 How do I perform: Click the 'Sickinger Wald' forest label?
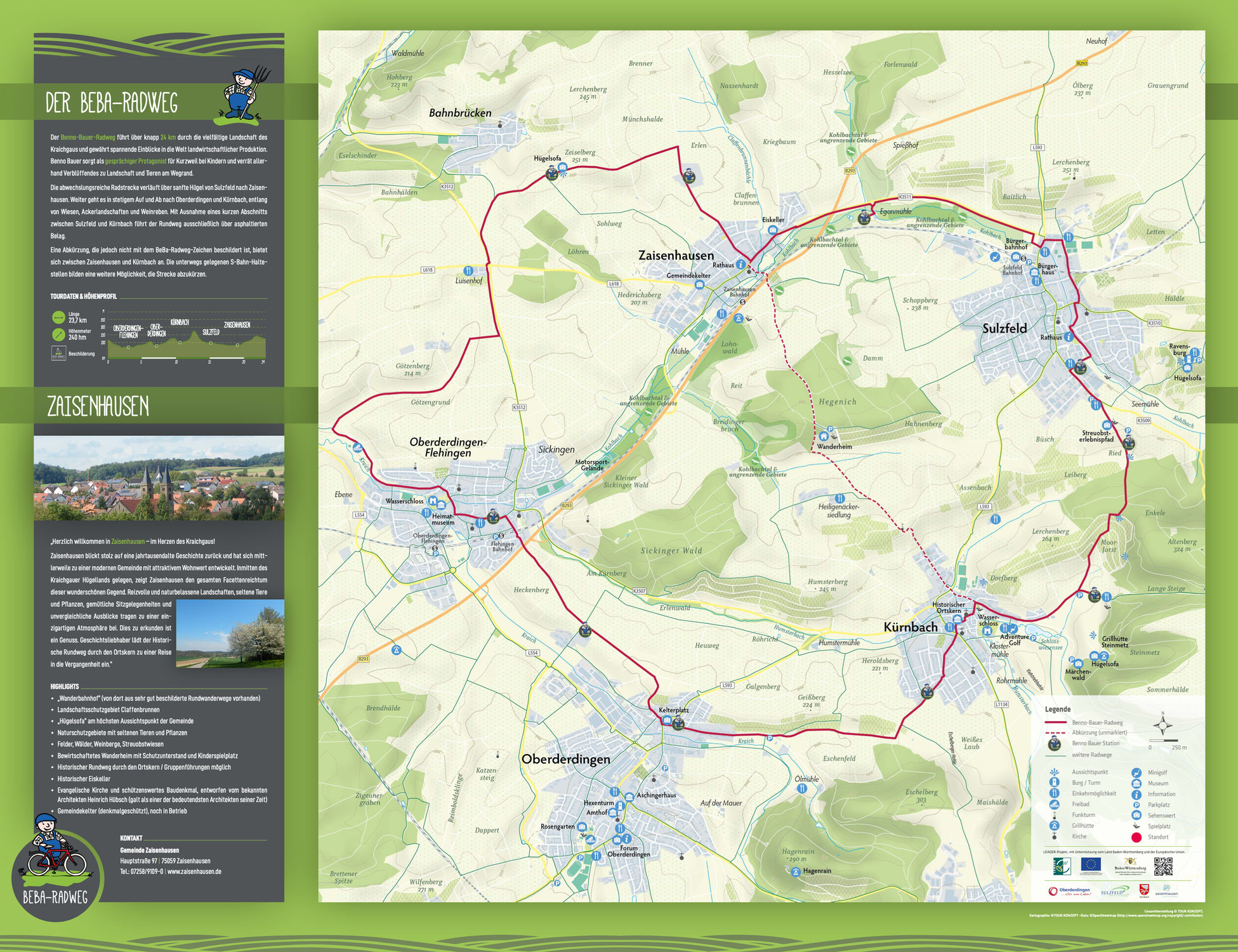tap(671, 551)
